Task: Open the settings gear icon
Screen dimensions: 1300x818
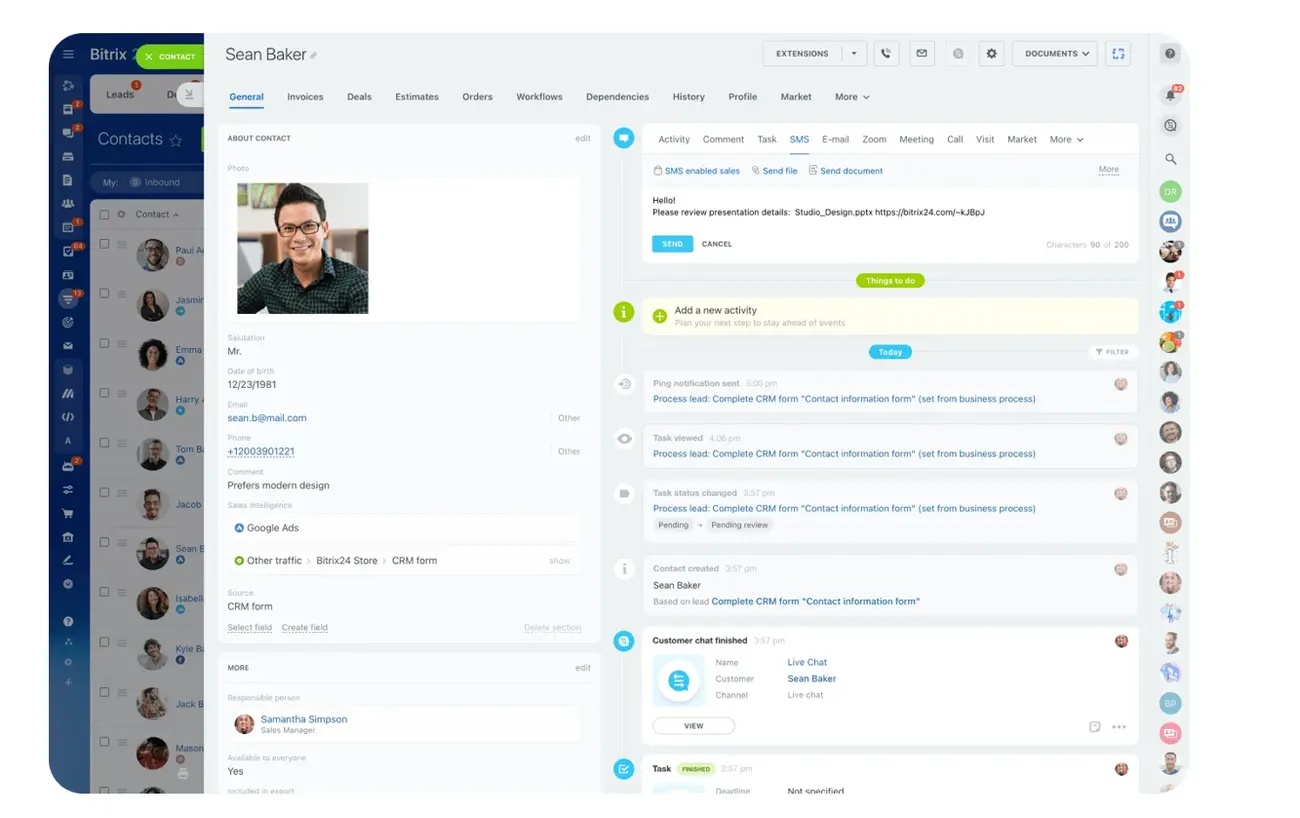Action: [x=991, y=54]
